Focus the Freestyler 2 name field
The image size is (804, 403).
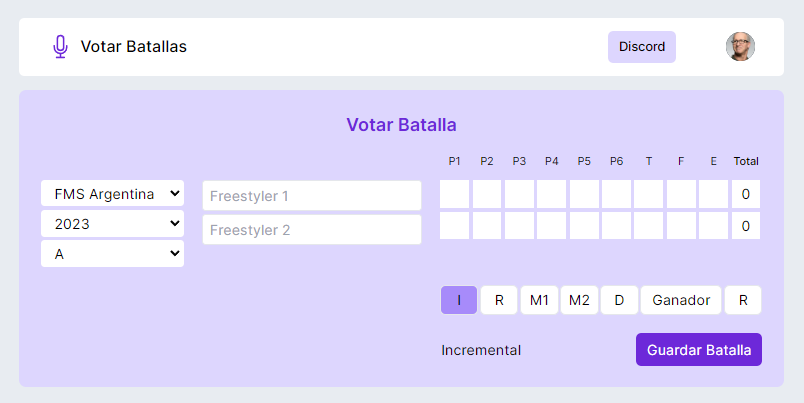pos(311,230)
